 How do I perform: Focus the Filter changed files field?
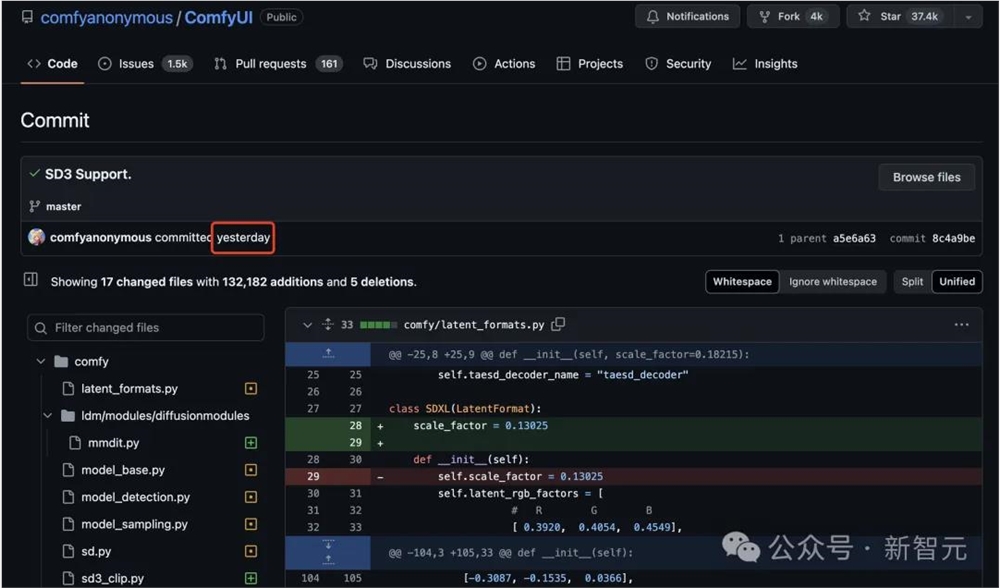(x=145, y=327)
